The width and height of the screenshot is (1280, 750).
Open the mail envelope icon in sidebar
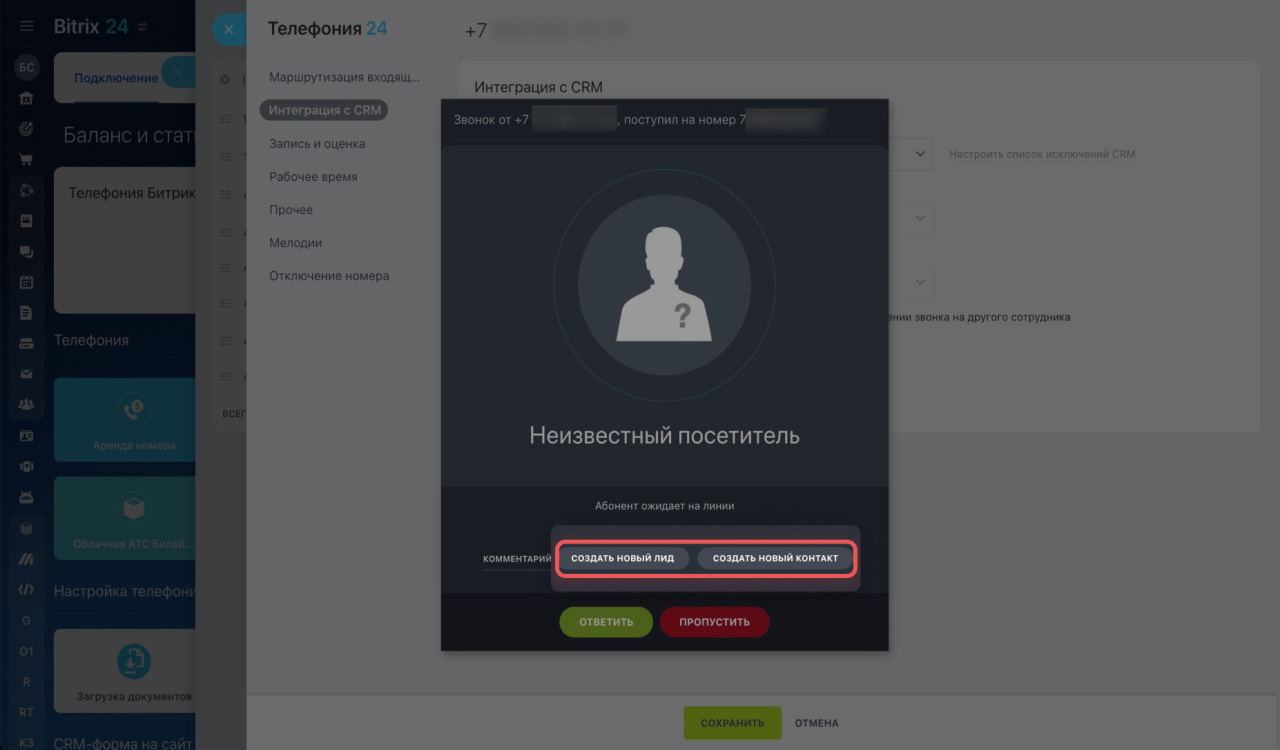pyautogui.click(x=27, y=374)
